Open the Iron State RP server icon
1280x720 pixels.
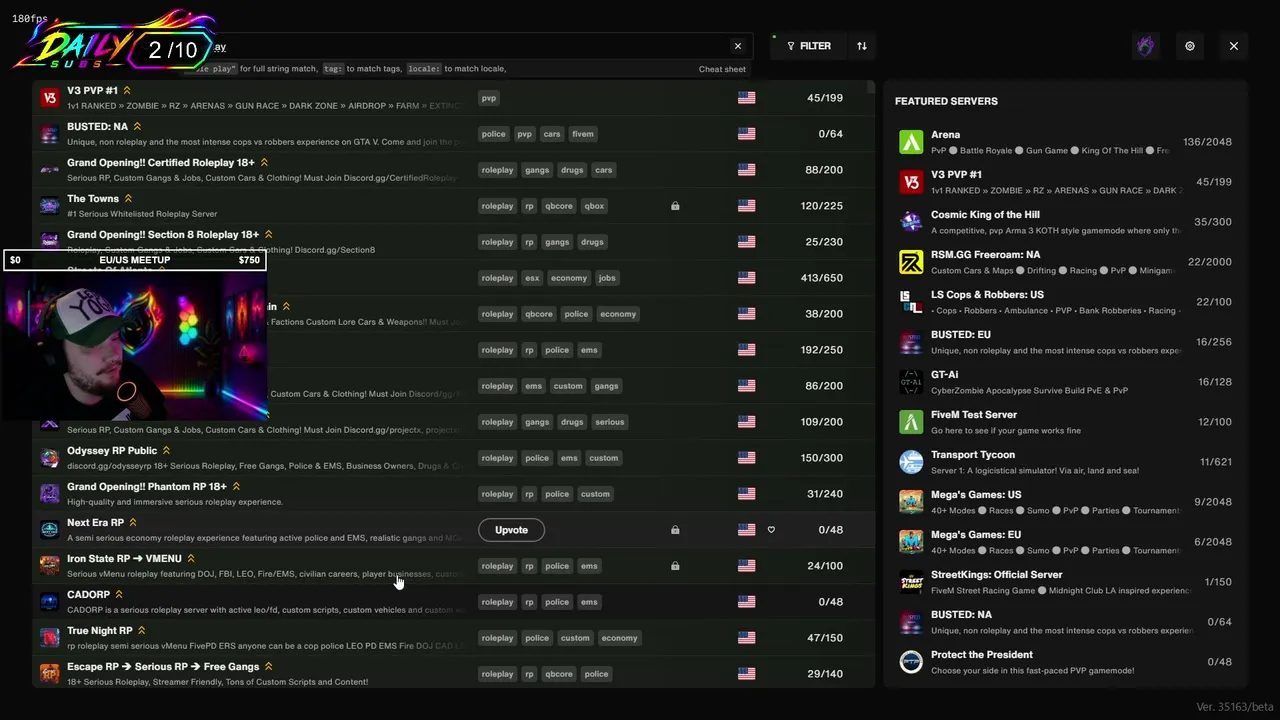coord(49,566)
